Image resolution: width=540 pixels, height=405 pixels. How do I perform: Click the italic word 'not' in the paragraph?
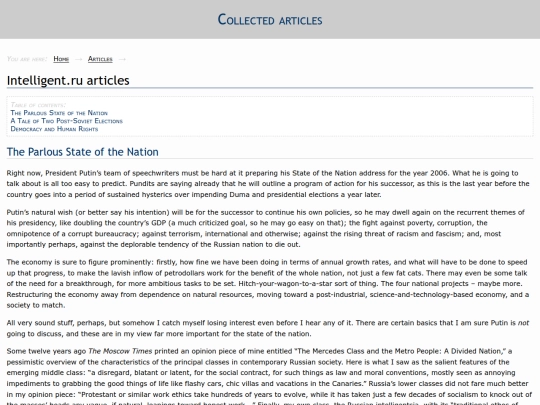tap(523, 323)
